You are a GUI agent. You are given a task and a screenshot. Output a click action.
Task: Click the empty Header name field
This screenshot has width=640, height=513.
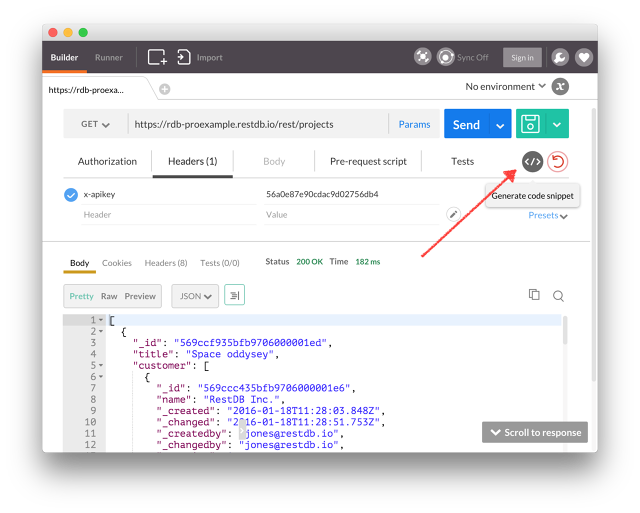click(x=169, y=215)
